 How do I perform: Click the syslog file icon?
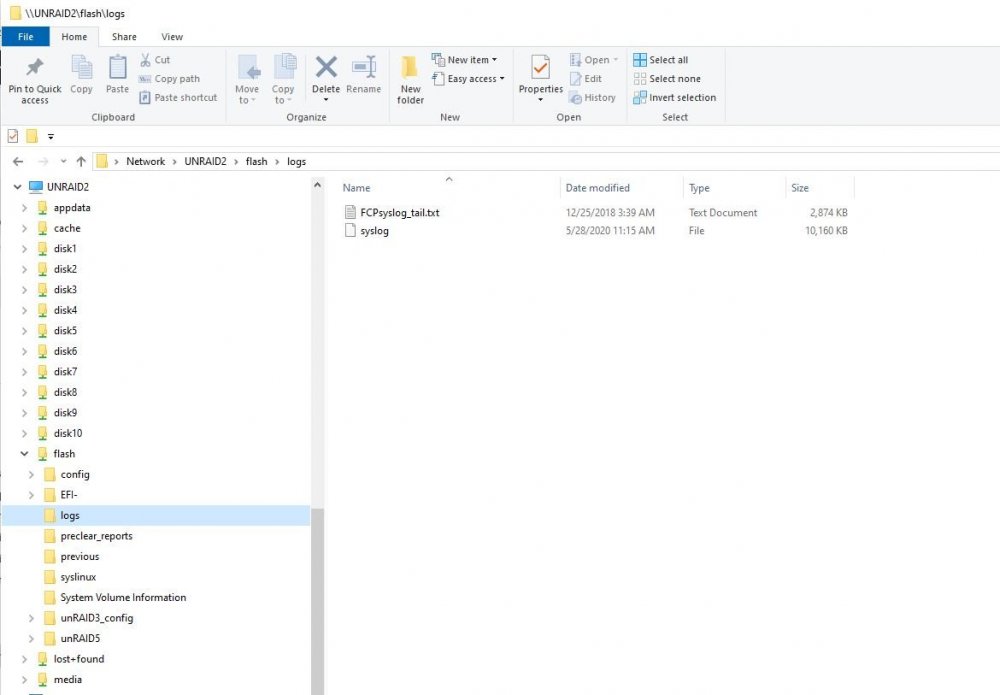pyautogui.click(x=349, y=230)
